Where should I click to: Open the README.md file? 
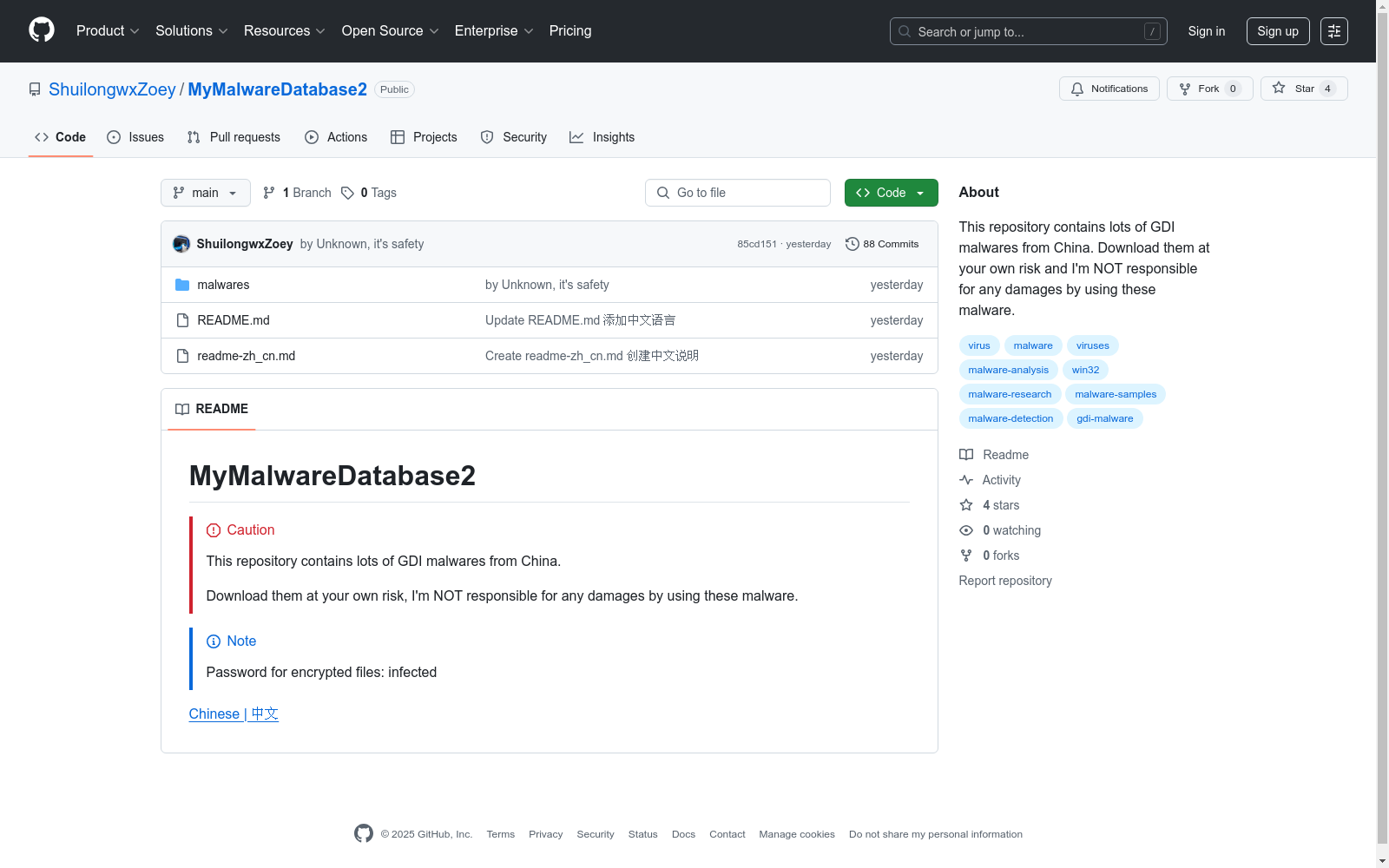click(234, 320)
